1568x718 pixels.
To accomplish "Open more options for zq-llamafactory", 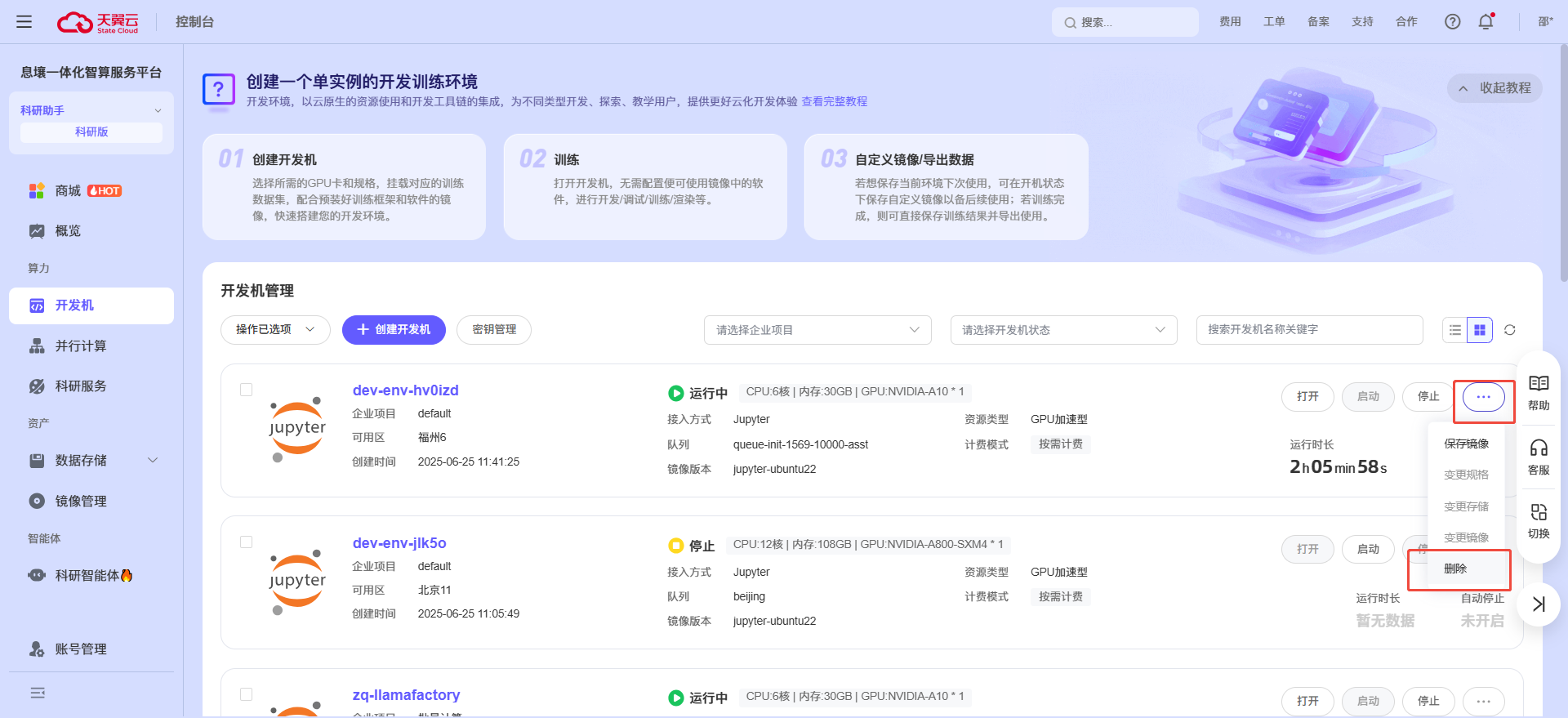I will click(x=1484, y=702).
